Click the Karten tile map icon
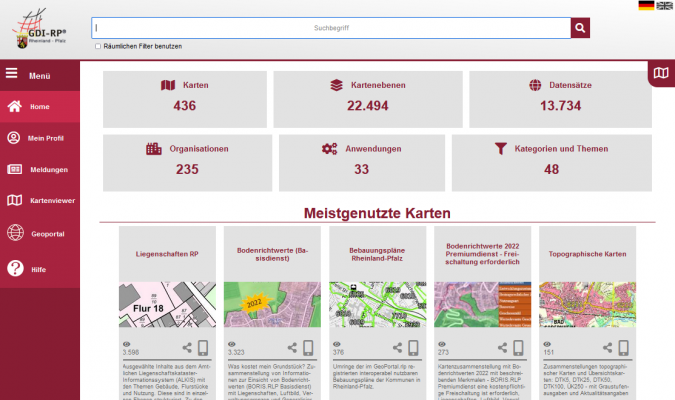 pos(168,85)
